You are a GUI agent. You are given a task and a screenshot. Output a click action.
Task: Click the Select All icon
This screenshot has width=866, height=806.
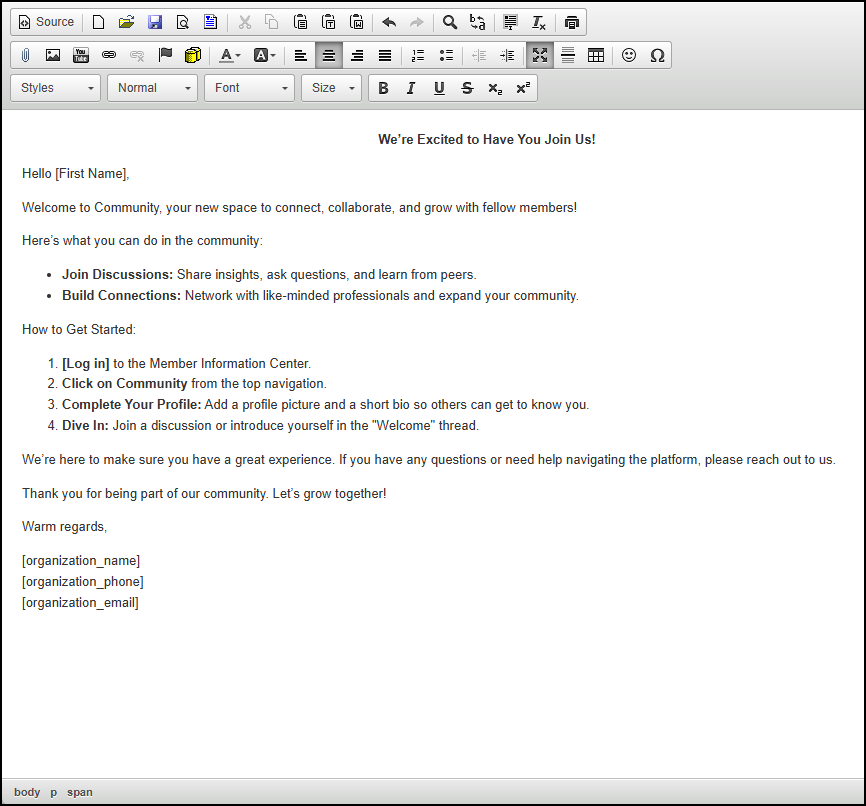click(x=510, y=22)
